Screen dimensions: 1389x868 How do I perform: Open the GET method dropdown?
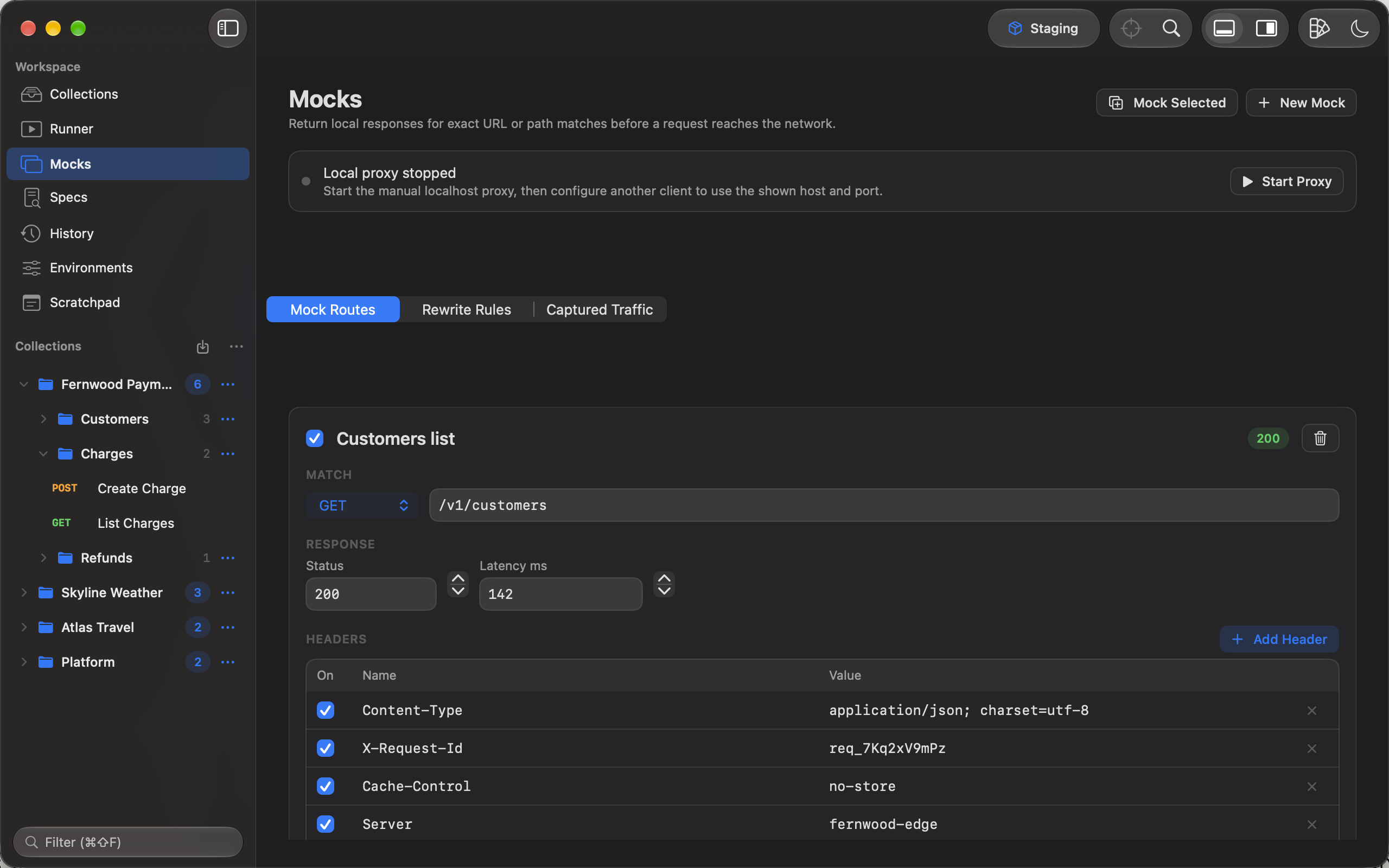pyautogui.click(x=362, y=505)
